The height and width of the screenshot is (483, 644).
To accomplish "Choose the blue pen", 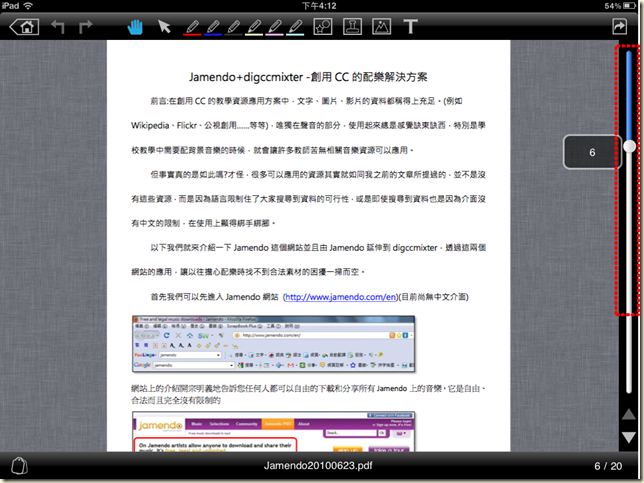I will (212, 28).
